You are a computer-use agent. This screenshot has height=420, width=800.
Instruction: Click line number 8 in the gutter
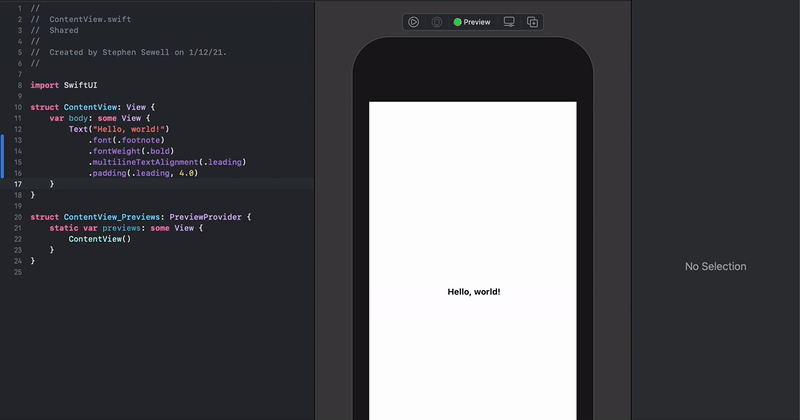[x=20, y=85]
